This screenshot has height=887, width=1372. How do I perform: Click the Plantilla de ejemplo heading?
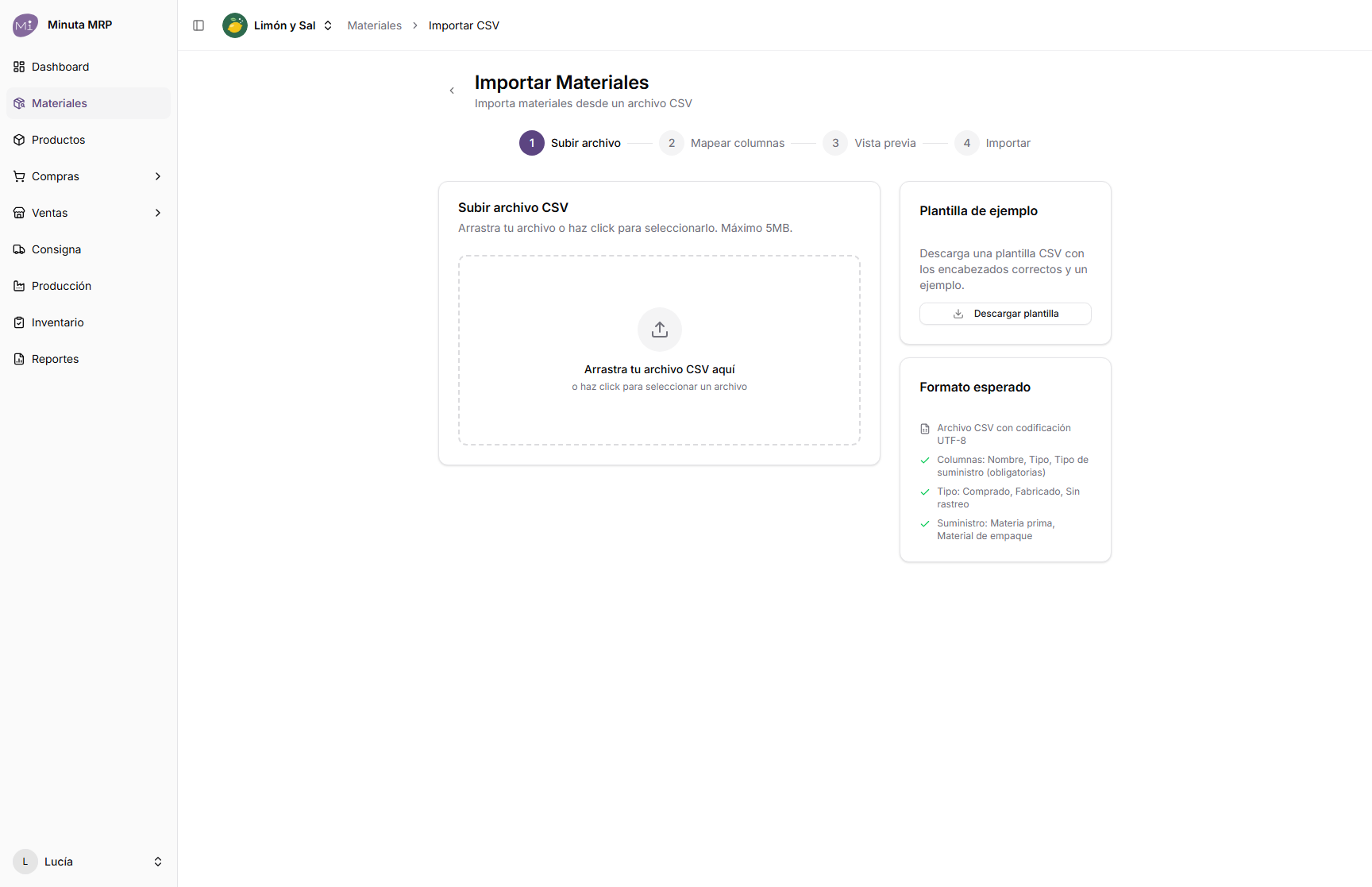[978, 211]
